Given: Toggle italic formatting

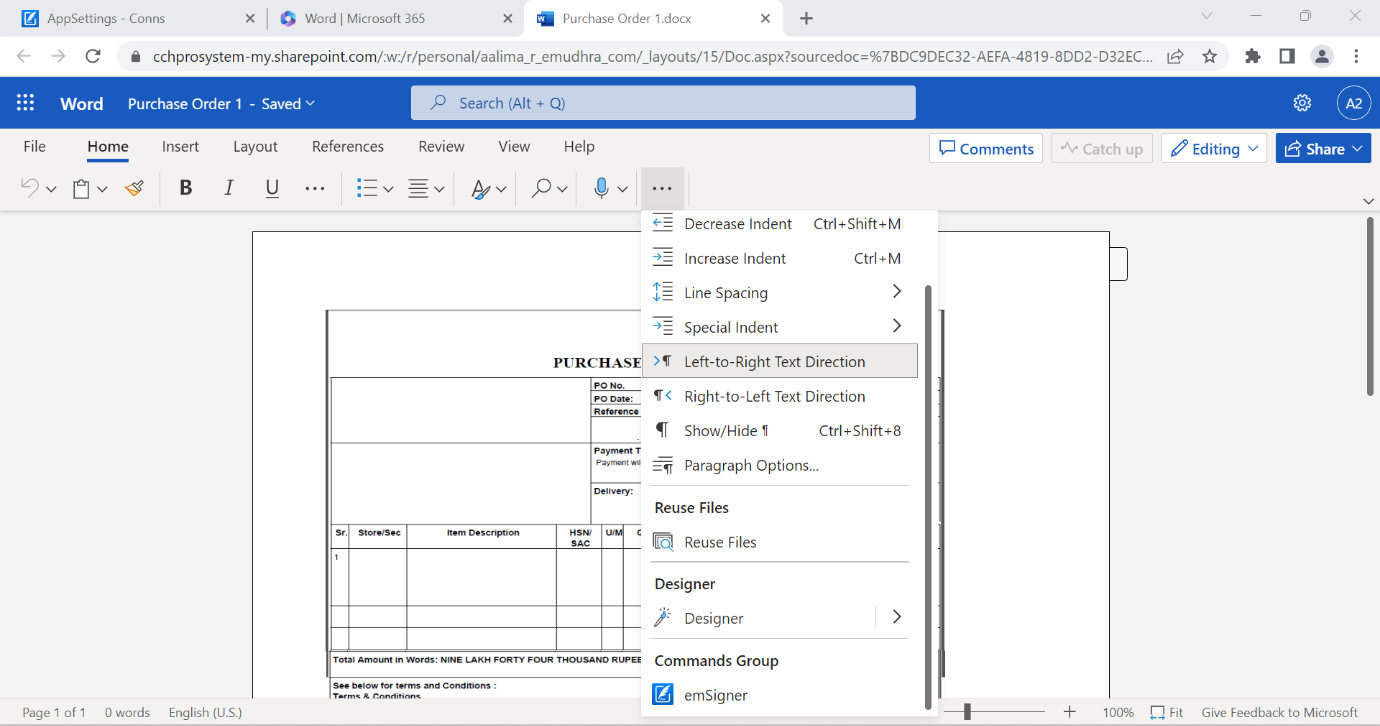Looking at the screenshot, I should click(229, 188).
